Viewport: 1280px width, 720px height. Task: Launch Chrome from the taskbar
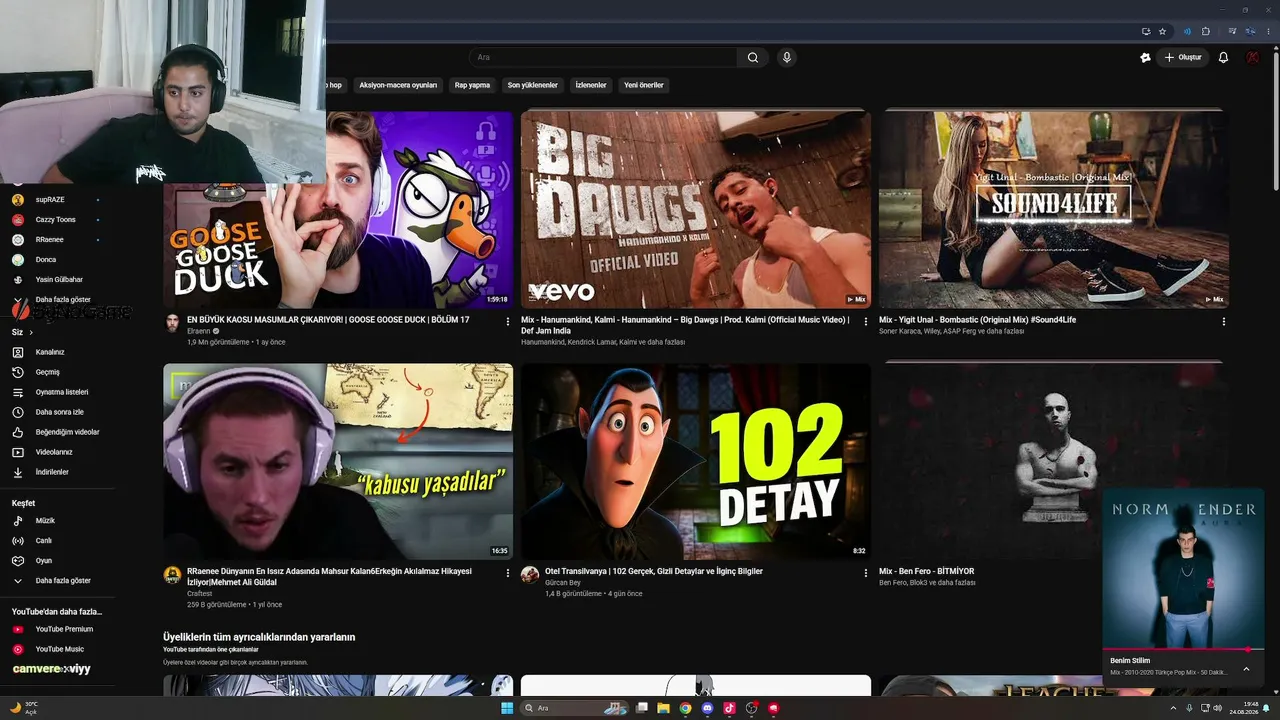(x=685, y=708)
